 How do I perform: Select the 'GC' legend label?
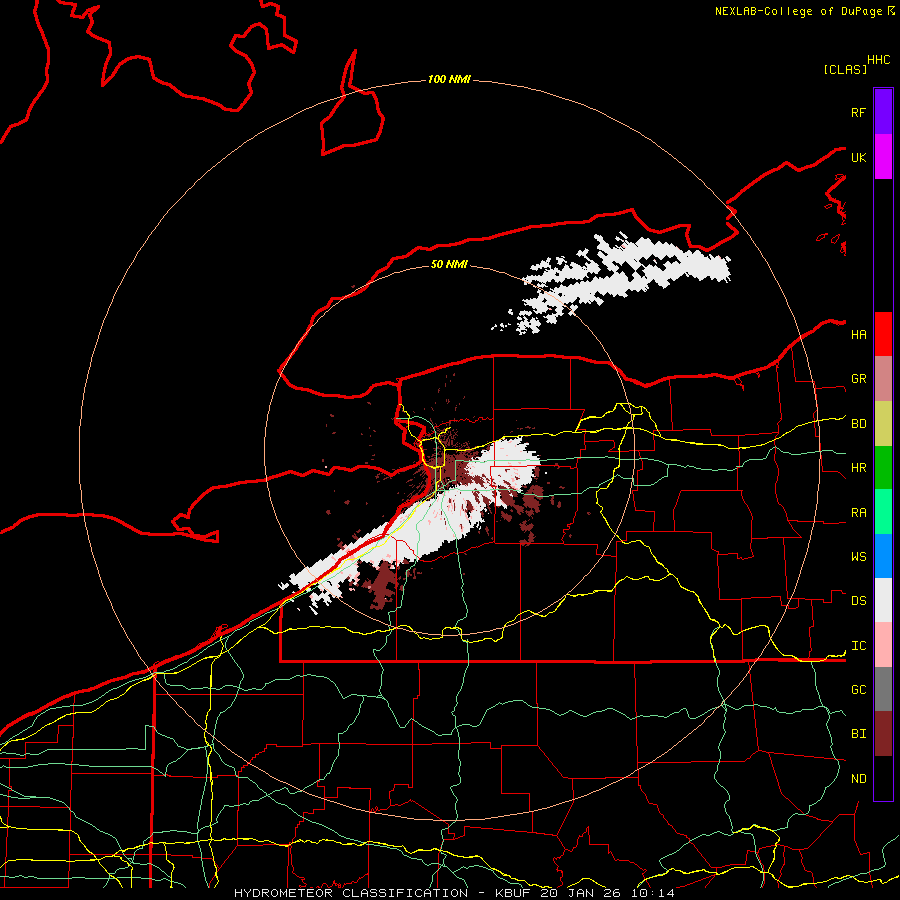coord(858,690)
